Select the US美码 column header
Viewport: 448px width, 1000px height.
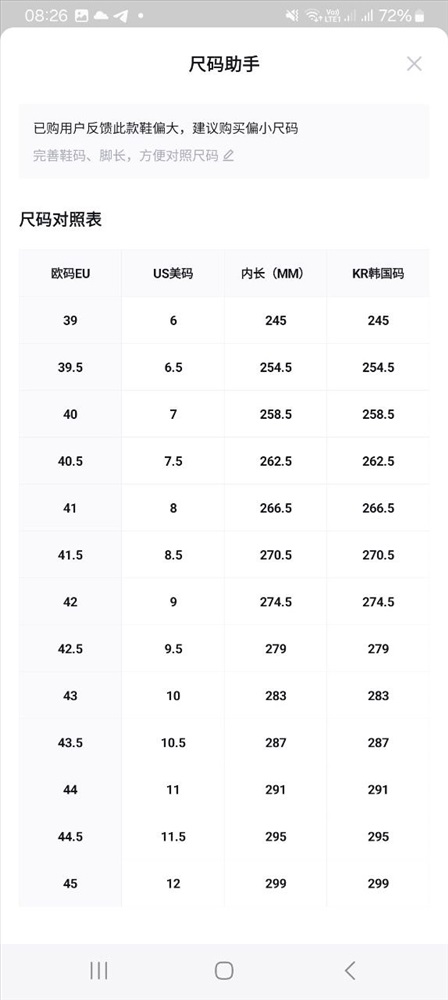(173, 274)
